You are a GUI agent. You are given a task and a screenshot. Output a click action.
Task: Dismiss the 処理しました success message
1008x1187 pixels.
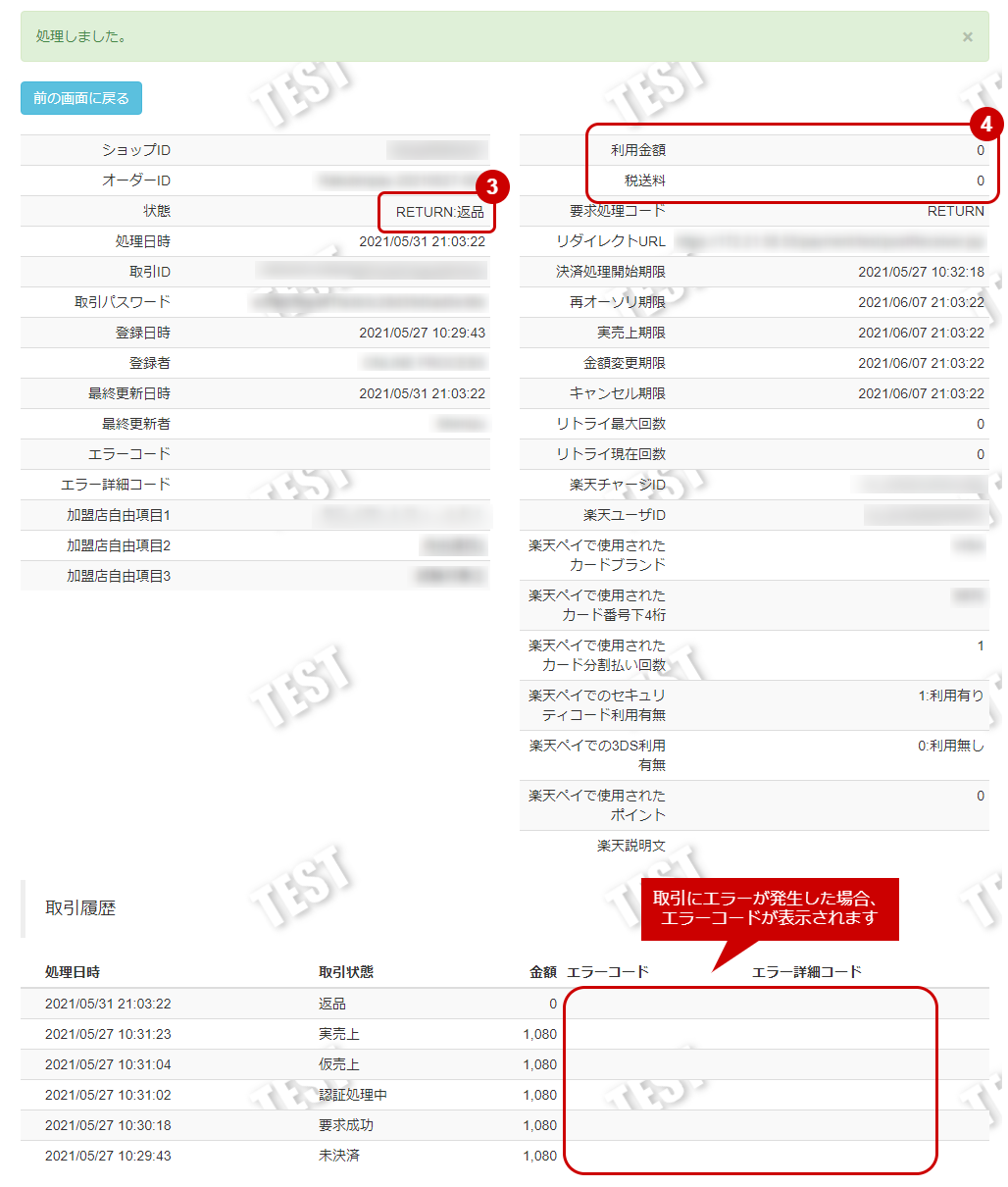tap(967, 36)
